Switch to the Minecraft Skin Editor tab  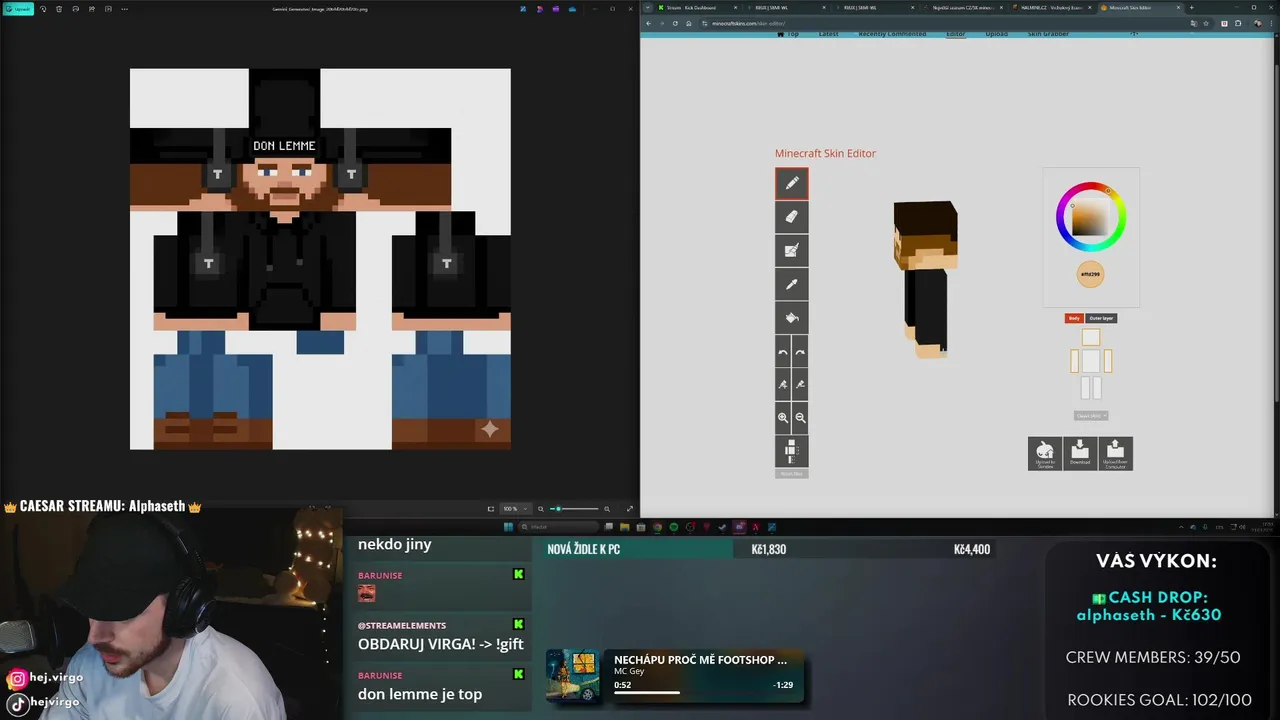(x=1138, y=7)
